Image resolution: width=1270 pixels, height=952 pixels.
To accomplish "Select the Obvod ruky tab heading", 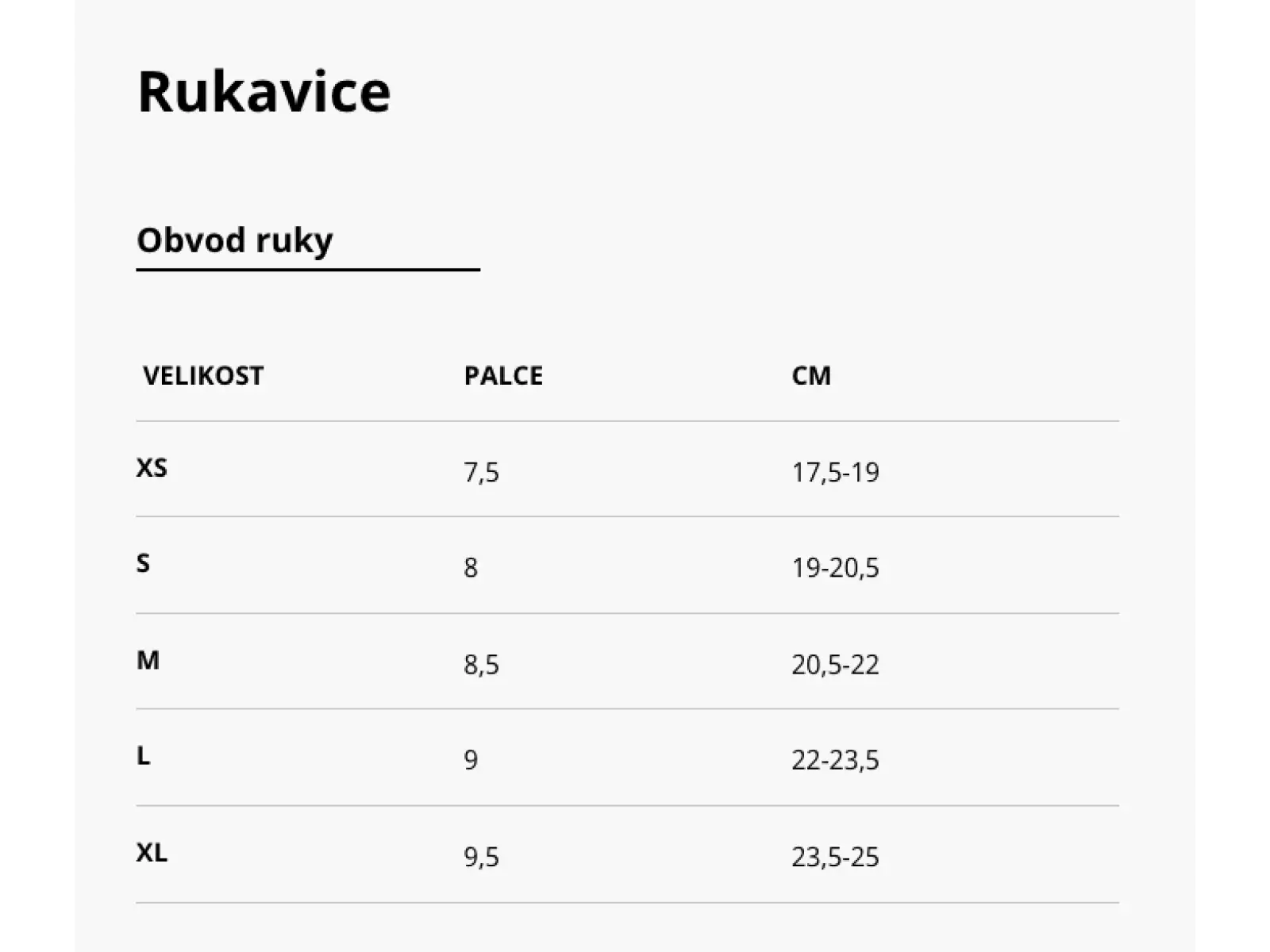I will point(235,240).
